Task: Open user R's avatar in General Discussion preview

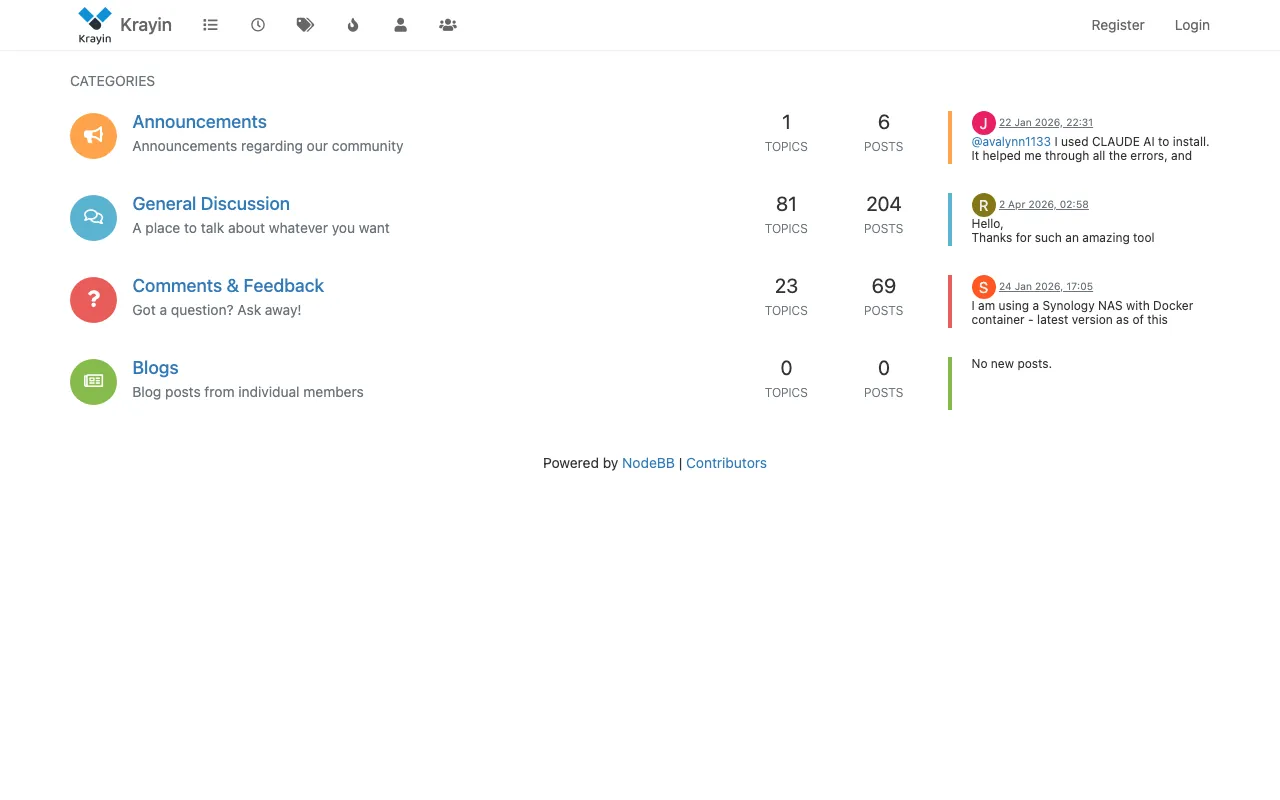Action: point(984,205)
